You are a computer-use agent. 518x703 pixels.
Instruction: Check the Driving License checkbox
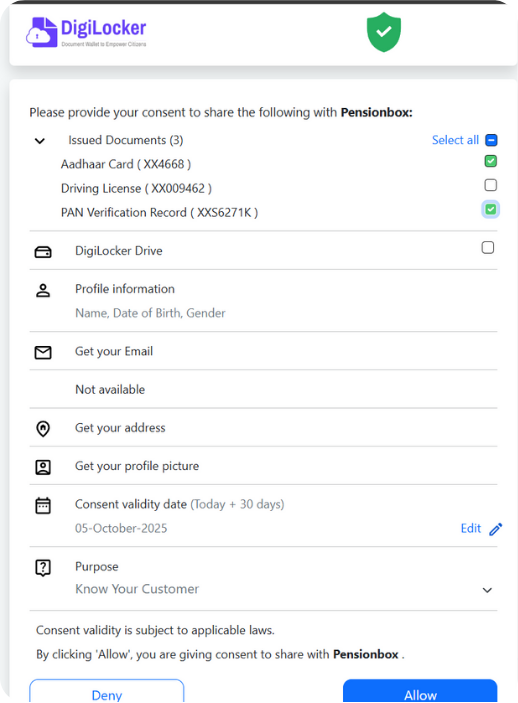[x=491, y=185]
